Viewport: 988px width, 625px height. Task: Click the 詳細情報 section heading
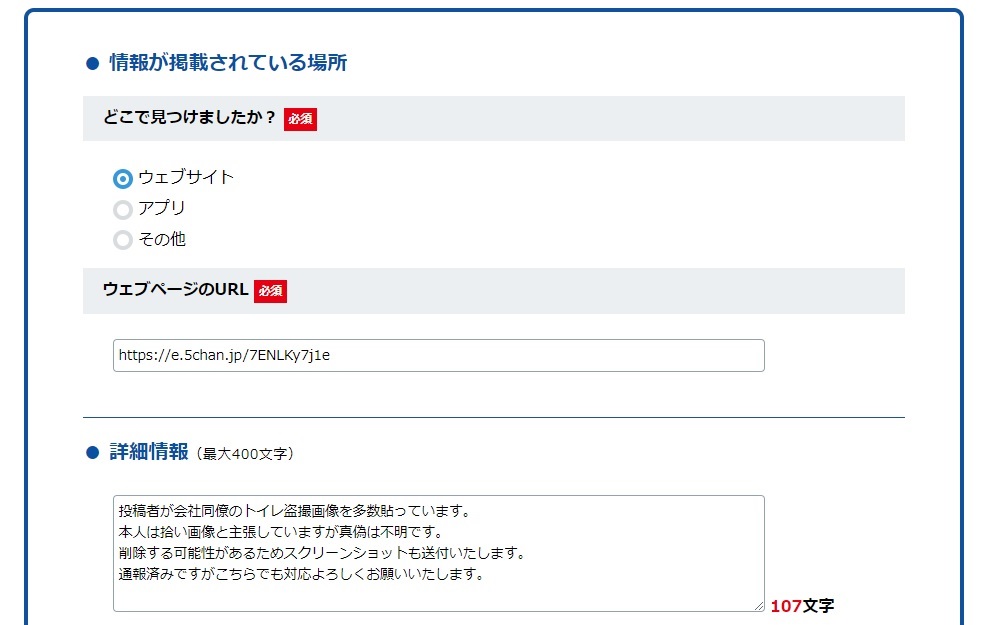pos(149,452)
